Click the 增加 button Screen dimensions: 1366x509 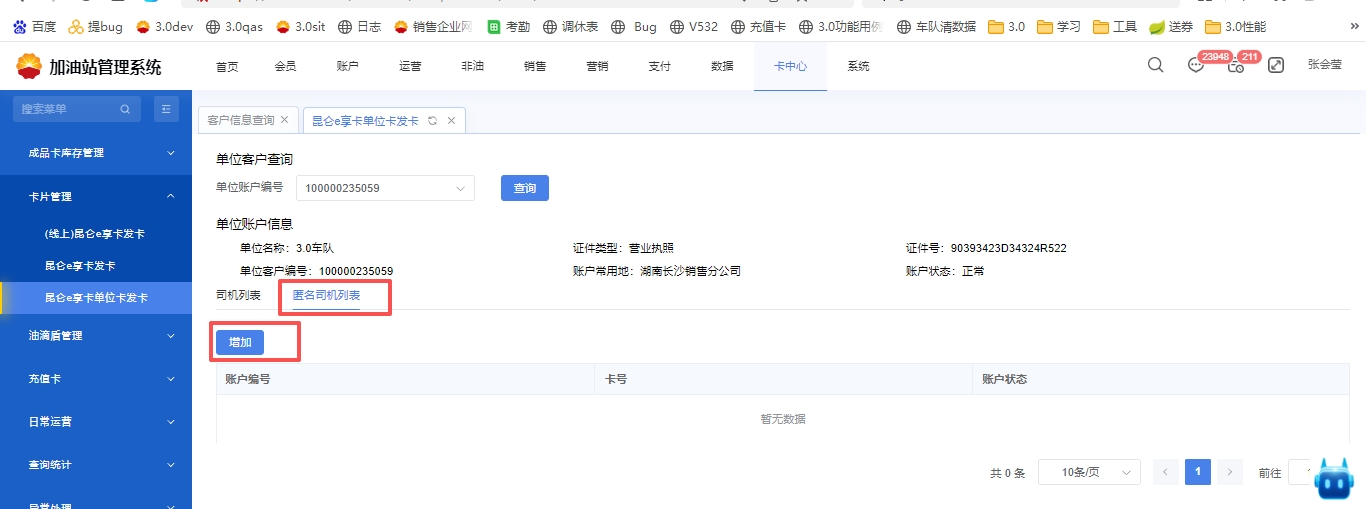click(240, 343)
